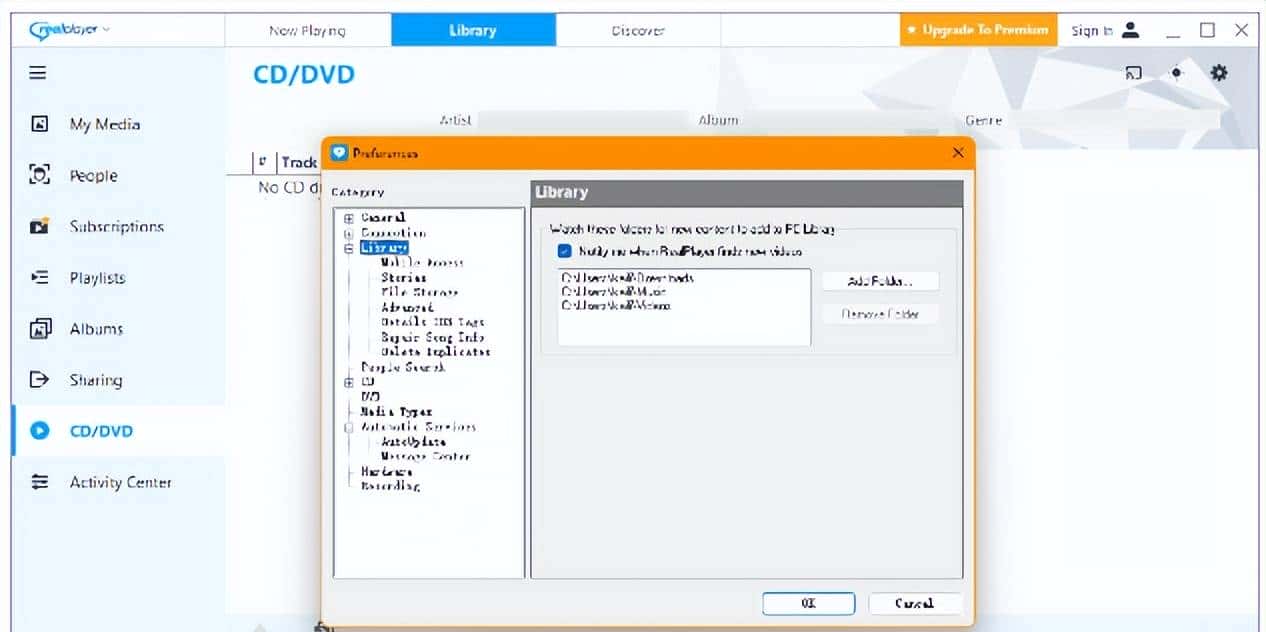Select Recording in the category tree
1266x632 pixels.
click(390, 486)
